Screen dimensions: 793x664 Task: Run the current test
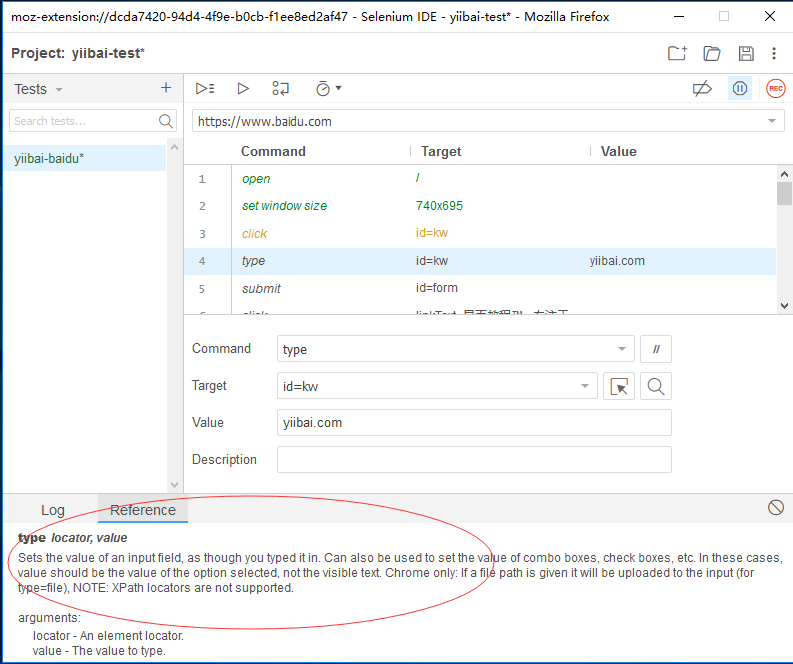(243, 89)
